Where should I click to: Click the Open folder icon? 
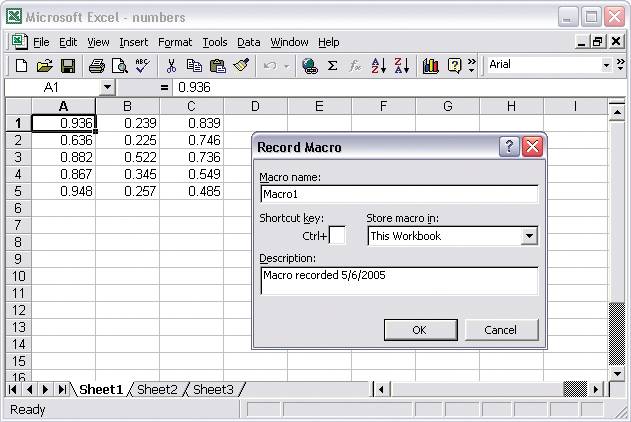coord(44,66)
